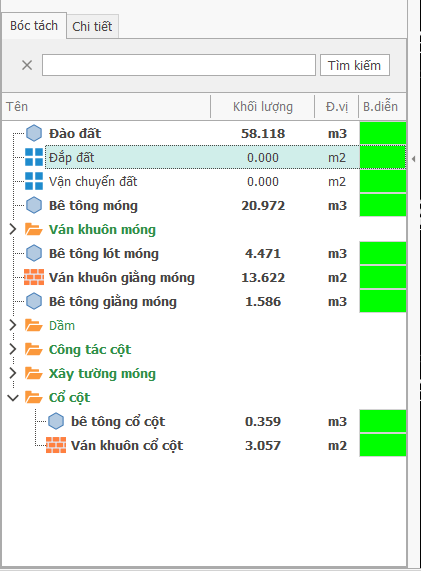
Task: Click the folder icon beside Công tác cột
Action: 34,349
